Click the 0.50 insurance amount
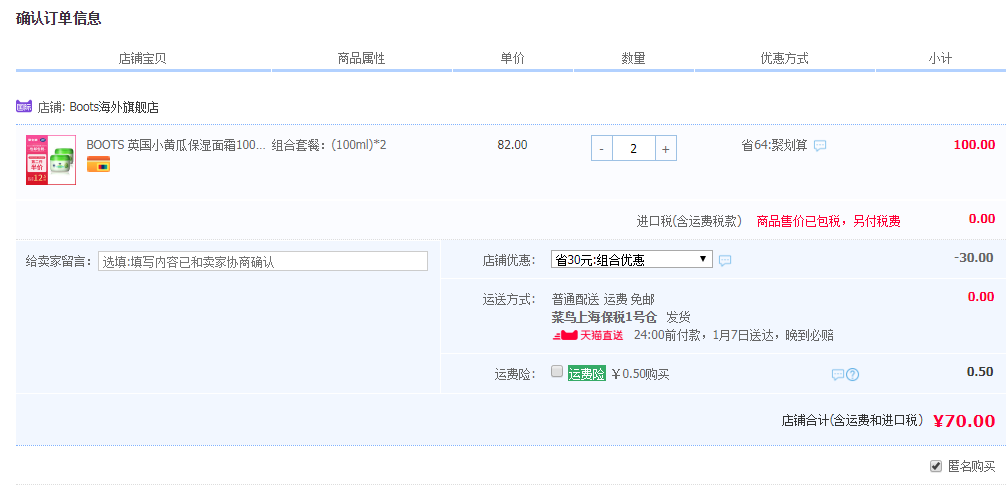 (980, 372)
